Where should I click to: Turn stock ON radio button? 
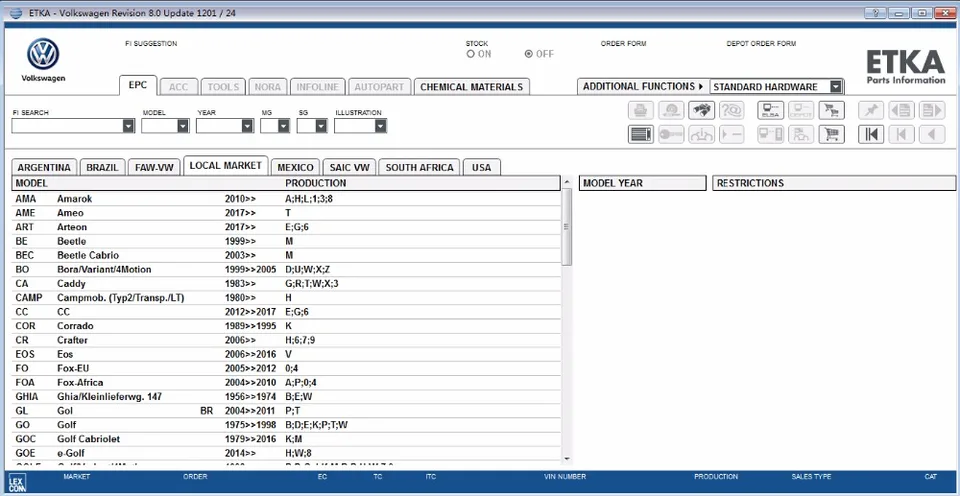471,54
